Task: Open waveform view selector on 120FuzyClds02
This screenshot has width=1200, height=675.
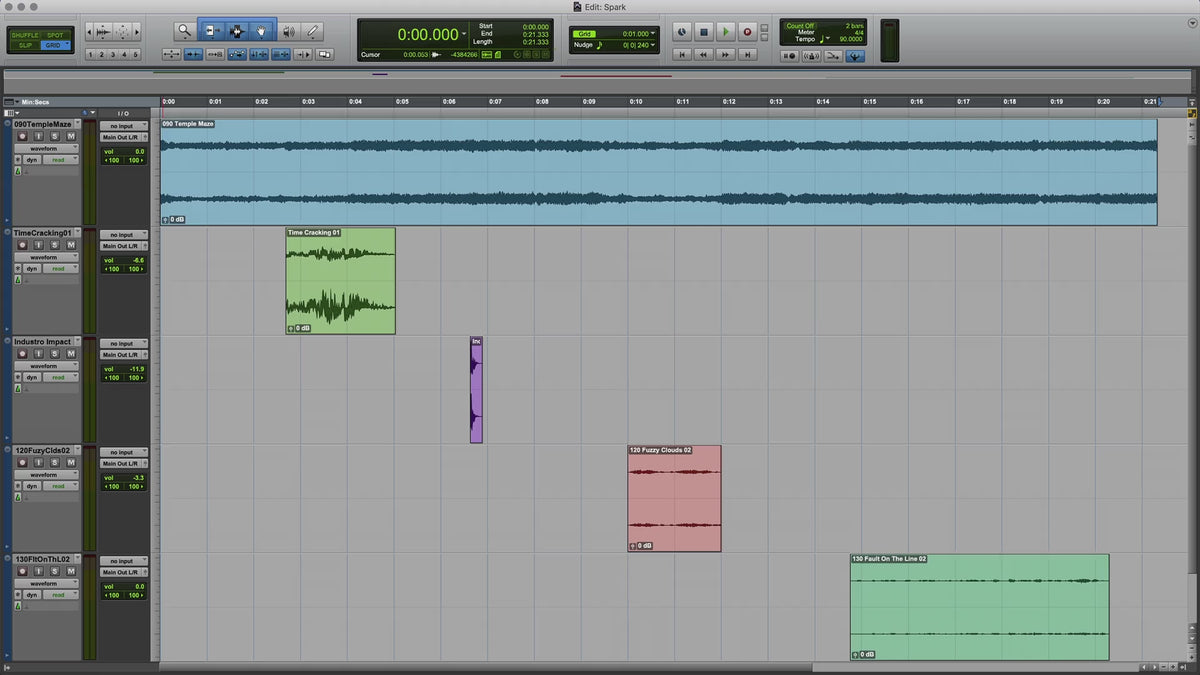Action: point(46,475)
